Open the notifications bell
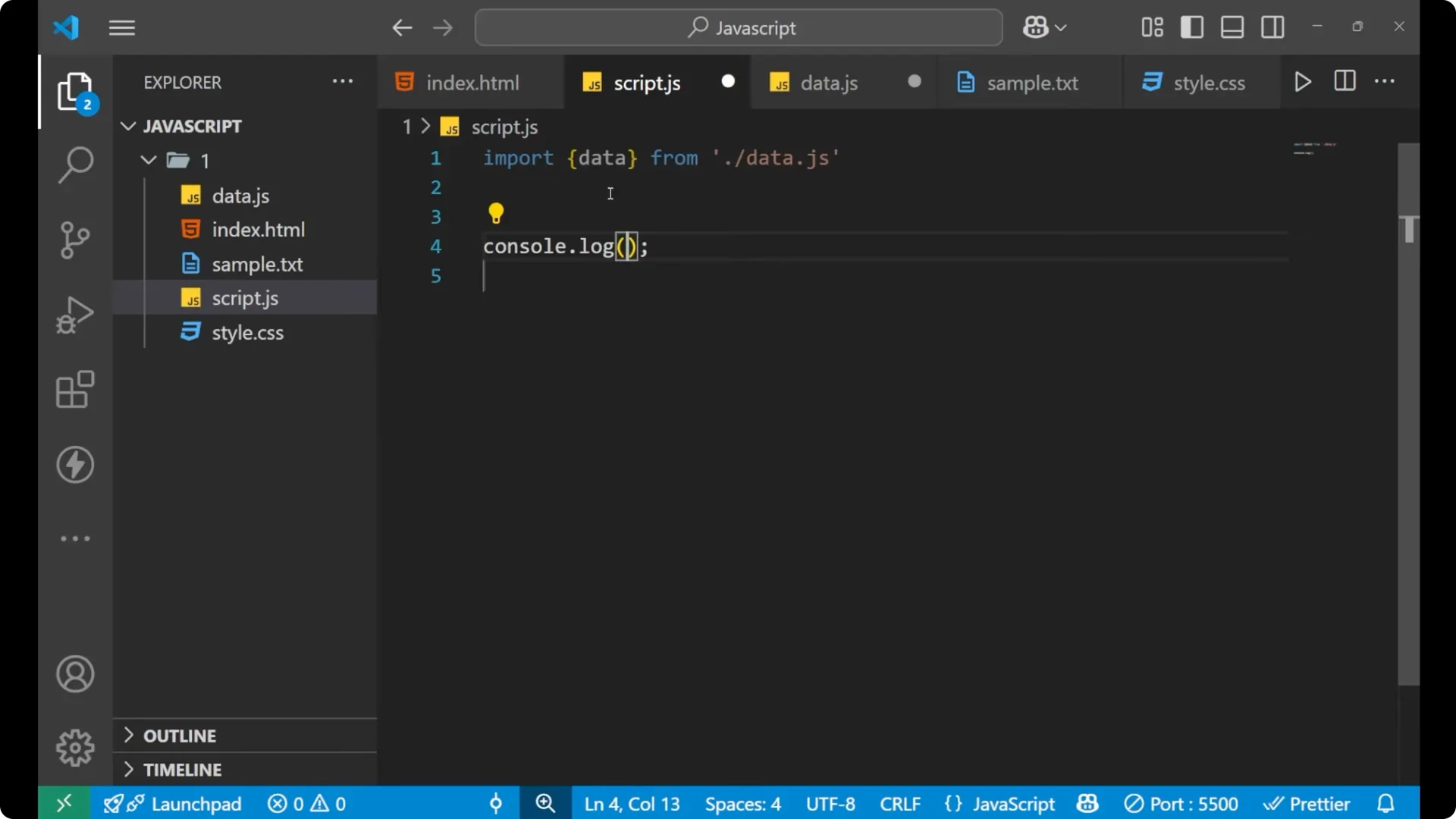Screen dimensions: 1456x819 (x=1385, y=803)
